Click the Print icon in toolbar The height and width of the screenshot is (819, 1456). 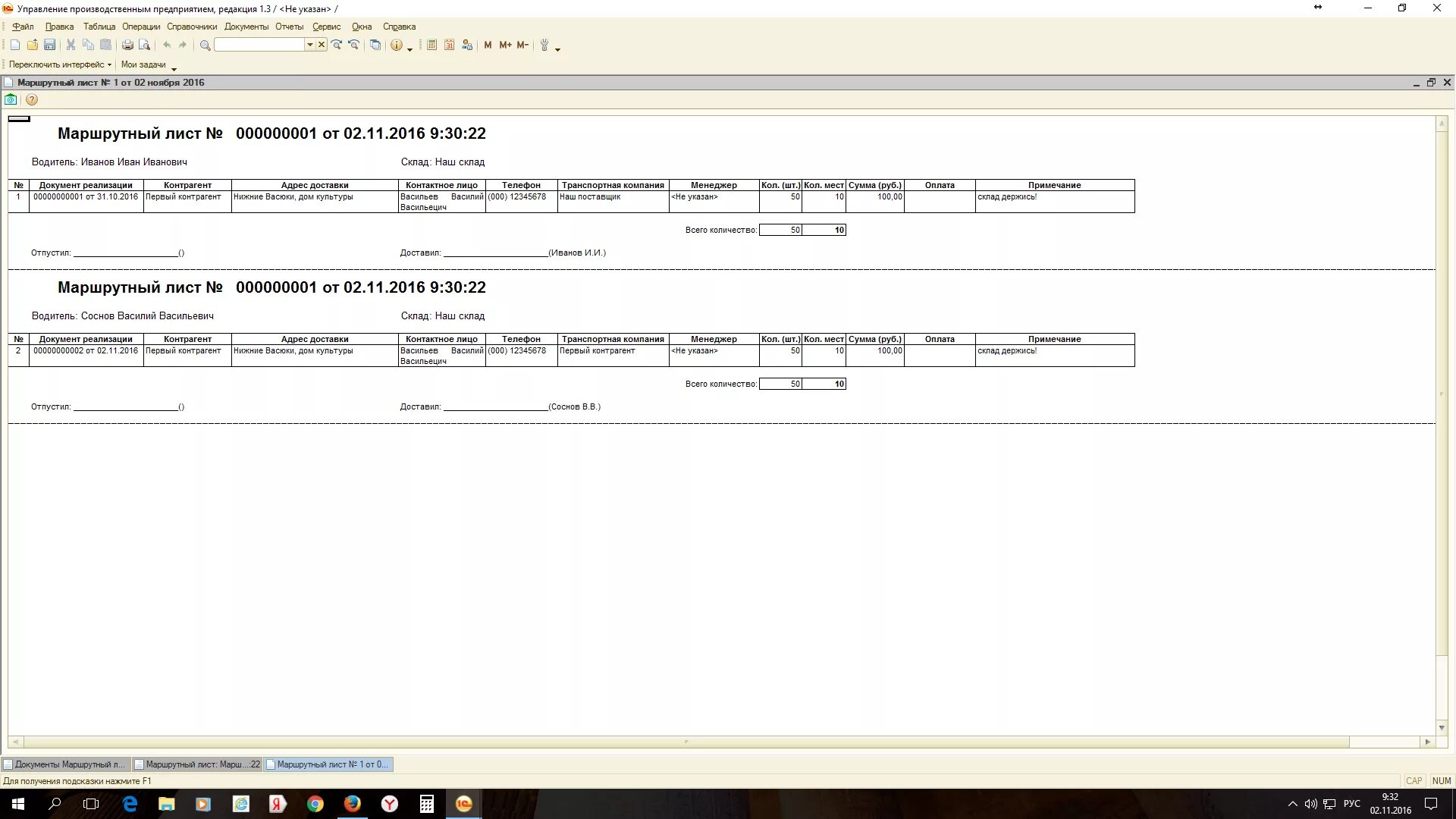[x=127, y=45]
